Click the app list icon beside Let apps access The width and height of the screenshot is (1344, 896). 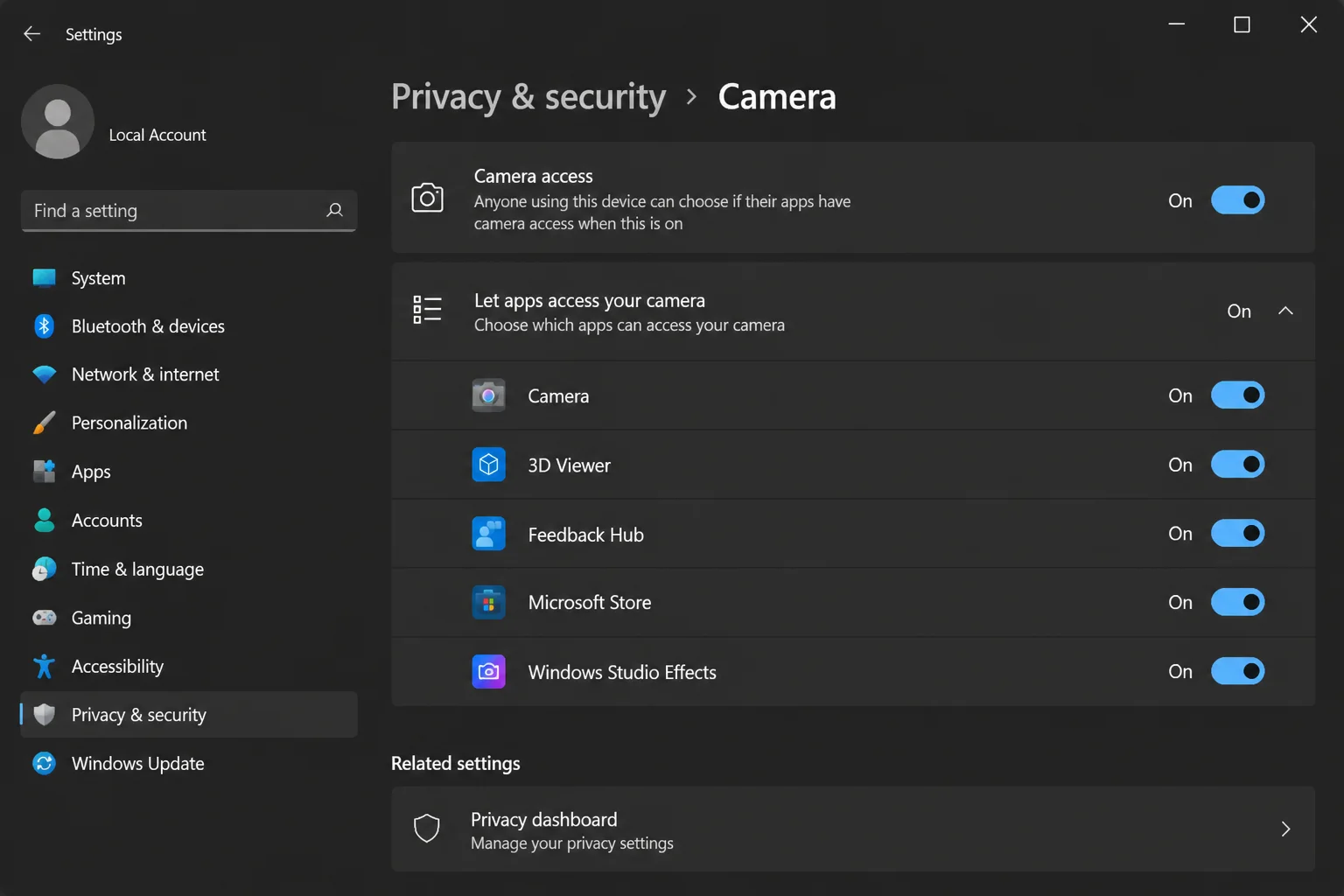(x=428, y=310)
